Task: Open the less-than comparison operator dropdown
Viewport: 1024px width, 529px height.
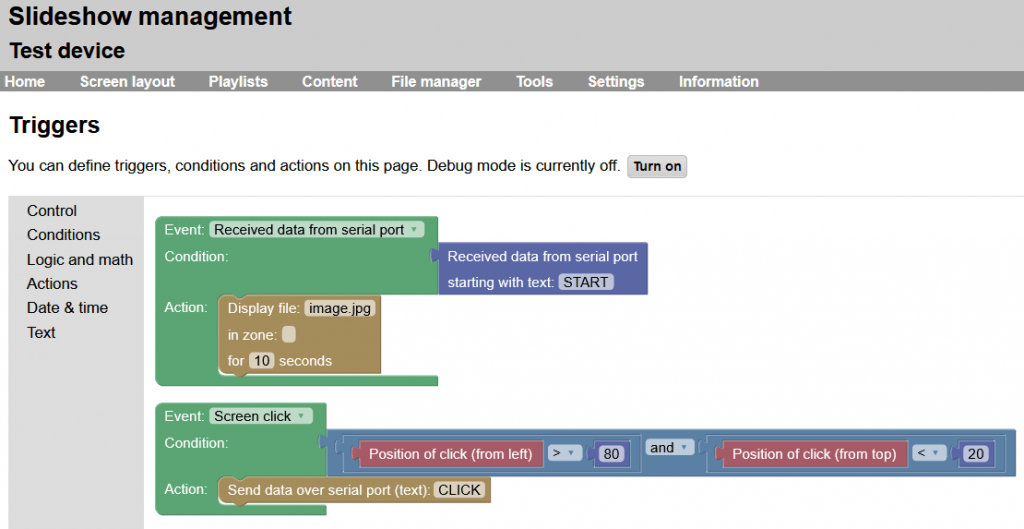Action: point(930,454)
